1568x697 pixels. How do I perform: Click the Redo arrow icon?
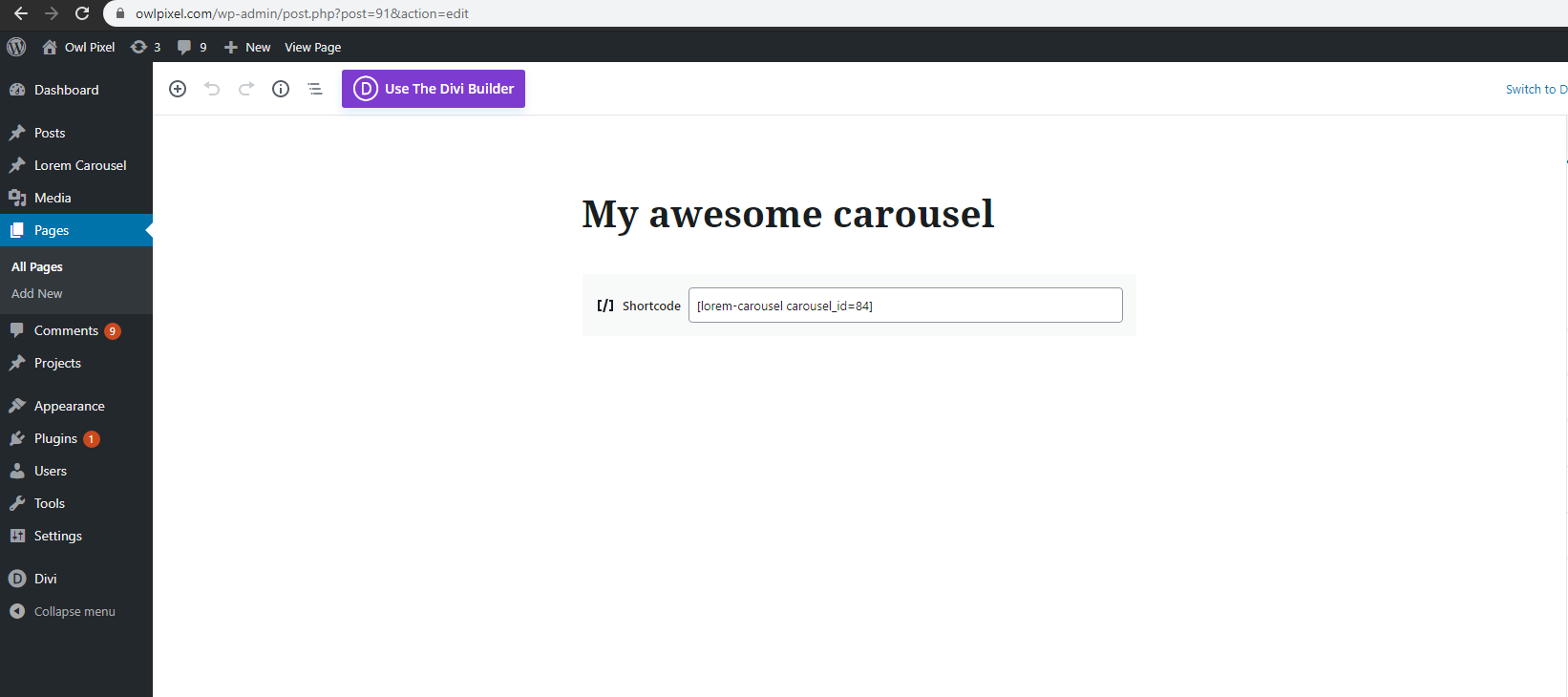[246, 89]
